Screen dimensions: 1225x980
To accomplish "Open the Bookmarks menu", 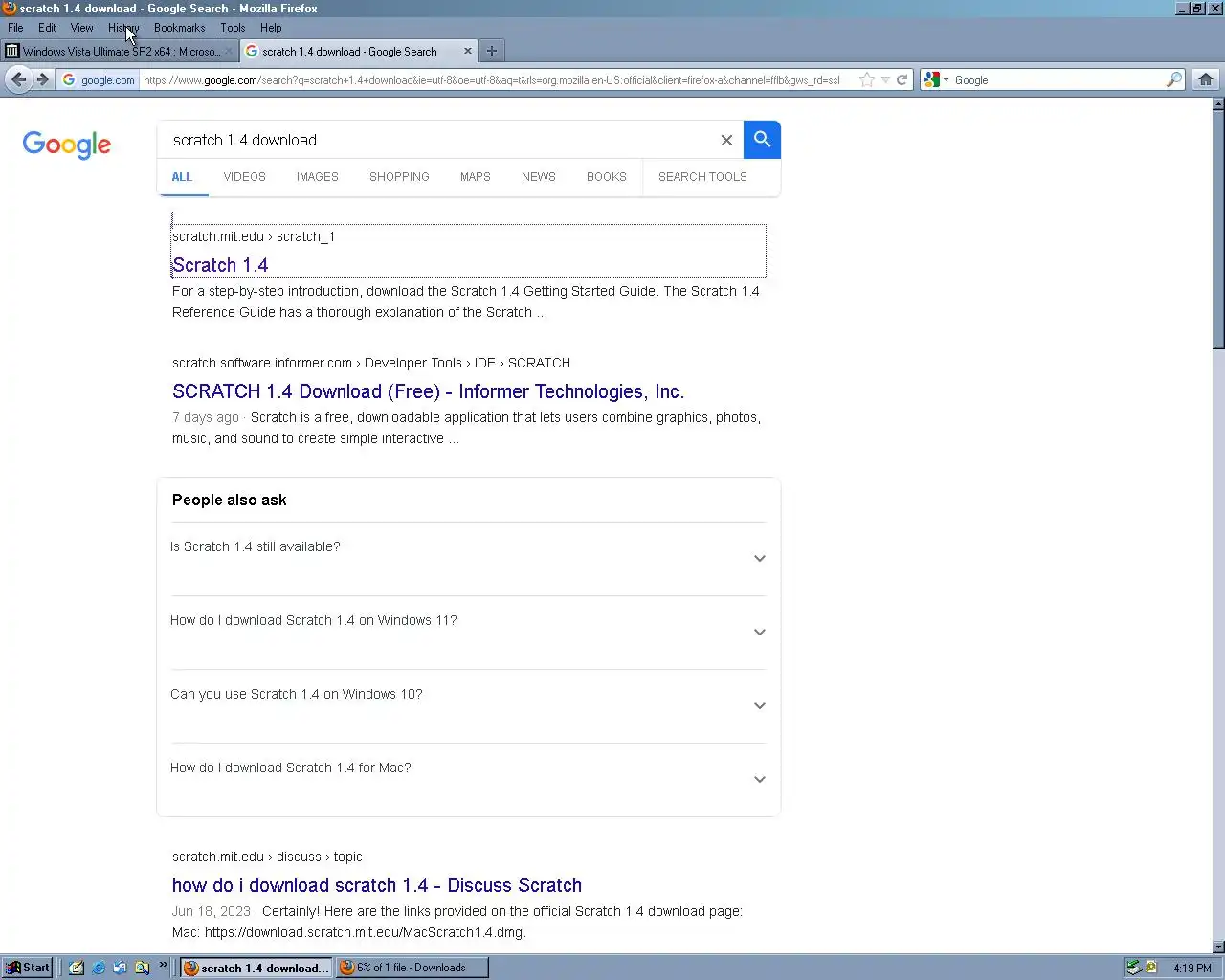I will 179,28.
